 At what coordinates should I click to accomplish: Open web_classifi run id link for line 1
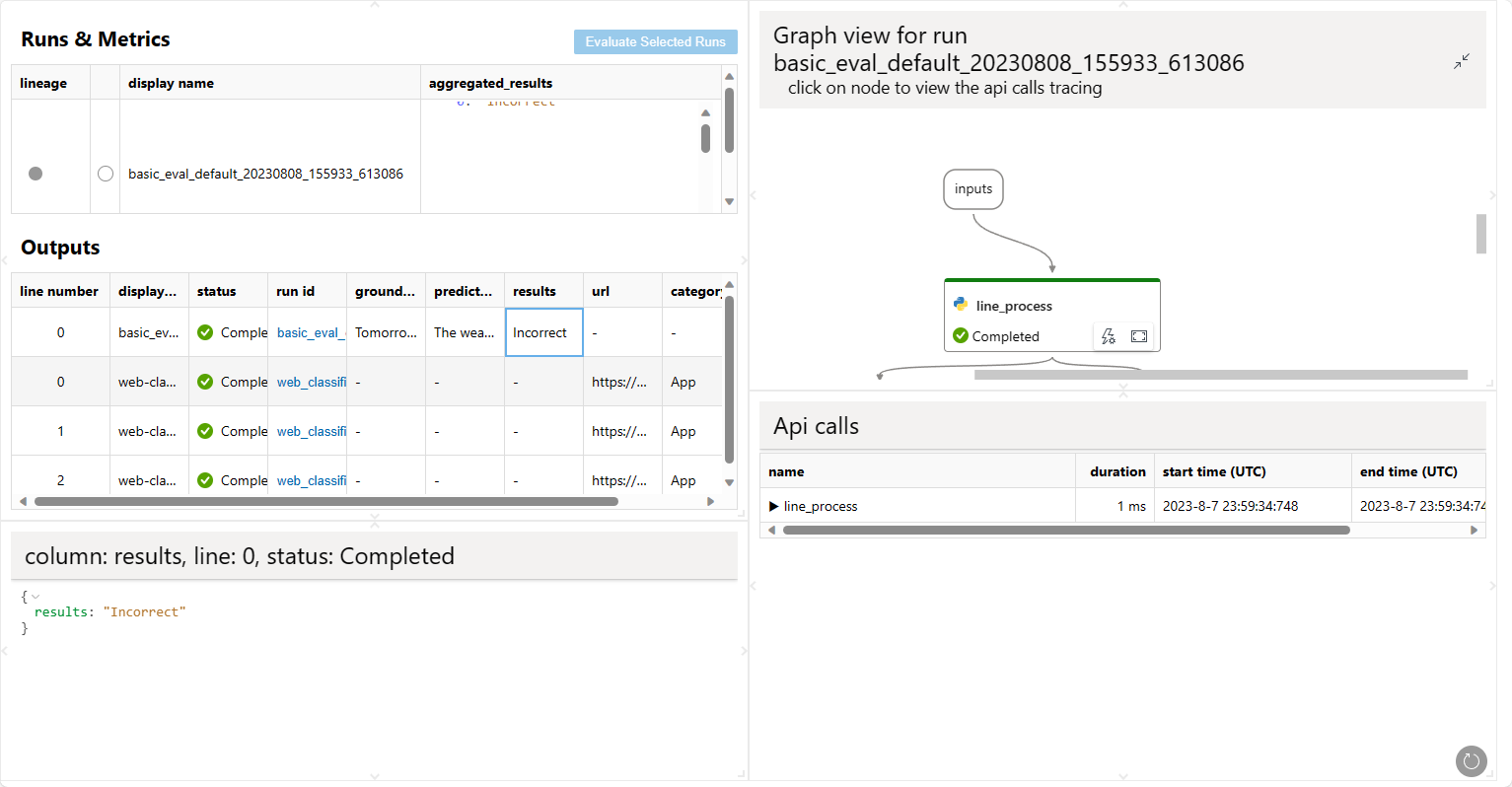[x=311, y=431]
